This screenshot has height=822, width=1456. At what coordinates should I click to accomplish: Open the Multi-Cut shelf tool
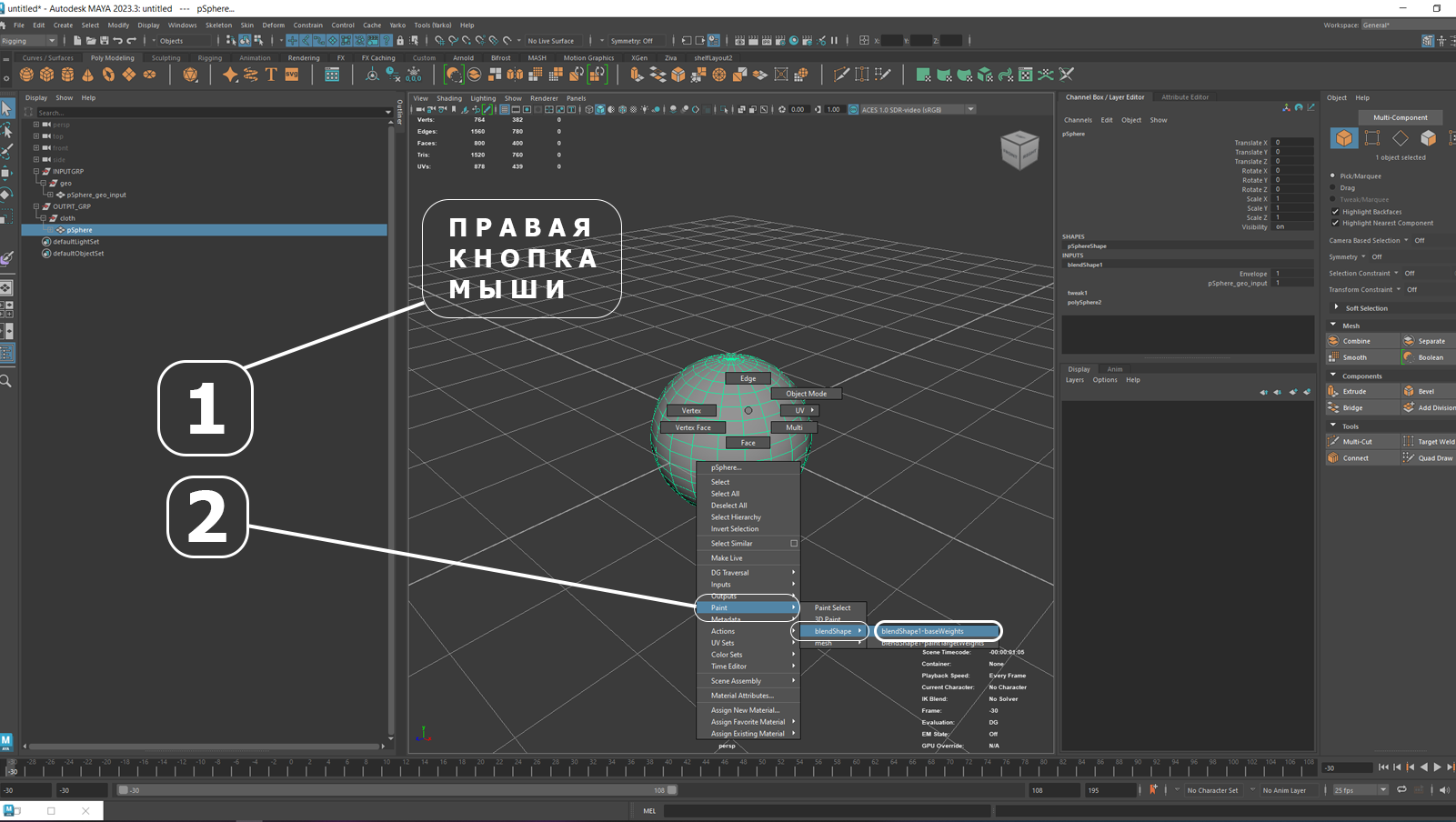[842, 75]
